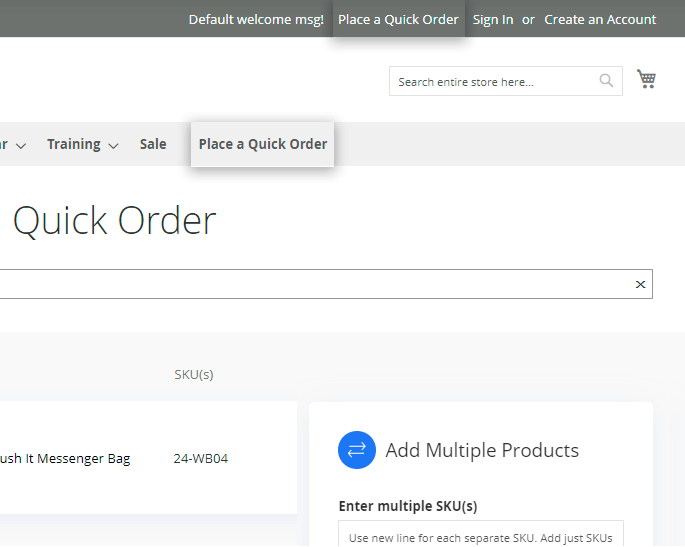Click the blue swap arrows icon

(x=357, y=450)
